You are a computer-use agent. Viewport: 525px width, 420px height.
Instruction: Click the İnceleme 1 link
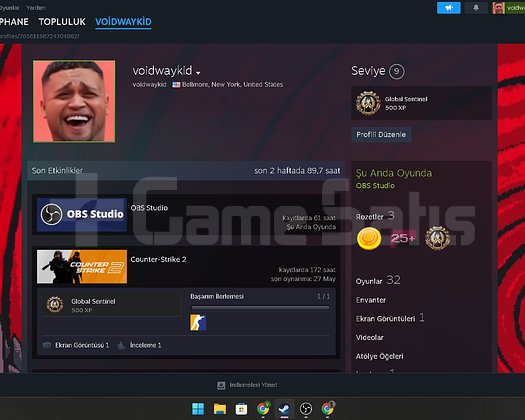pyautogui.click(x=146, y=345)
